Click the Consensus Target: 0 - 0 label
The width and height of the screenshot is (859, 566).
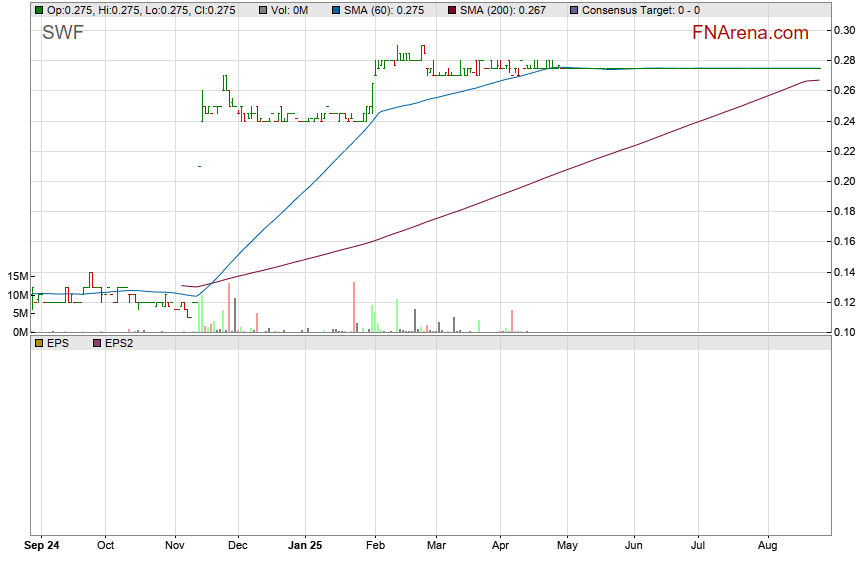pyautogui.click(x=640, y=10)
